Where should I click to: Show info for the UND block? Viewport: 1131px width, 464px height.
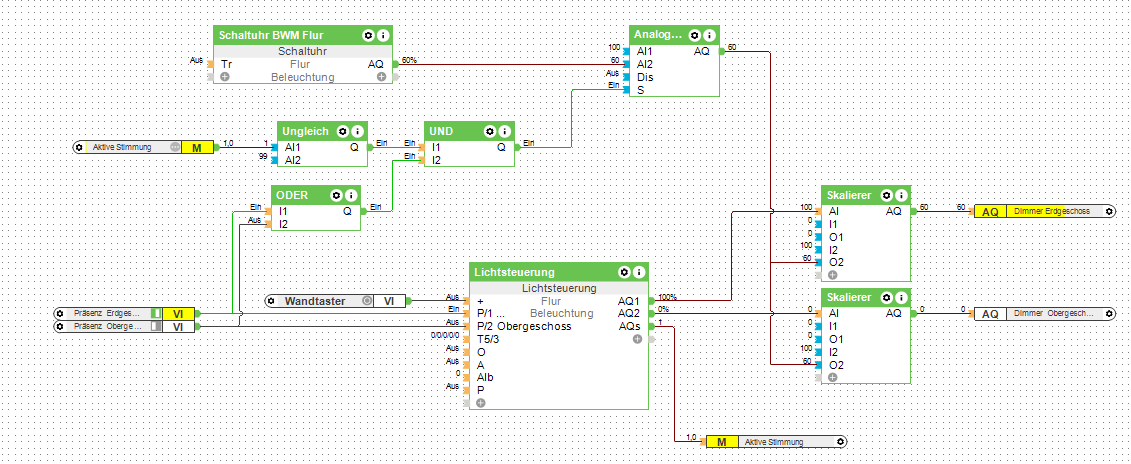tap(504, 131)
